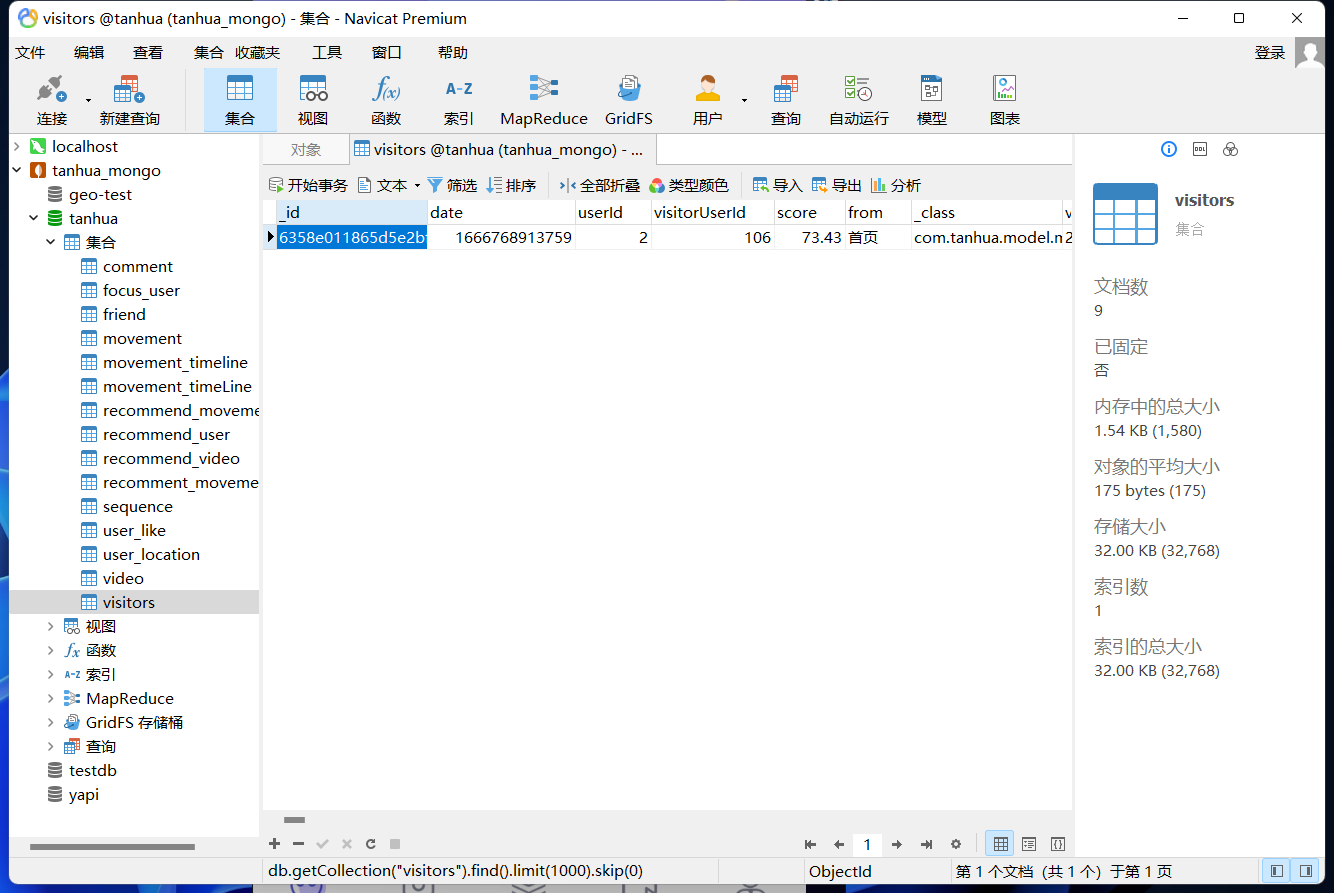This screenshot has height=893, width=1334.
Task: Collapse the 集合 tree node
Action: (51, 243)
